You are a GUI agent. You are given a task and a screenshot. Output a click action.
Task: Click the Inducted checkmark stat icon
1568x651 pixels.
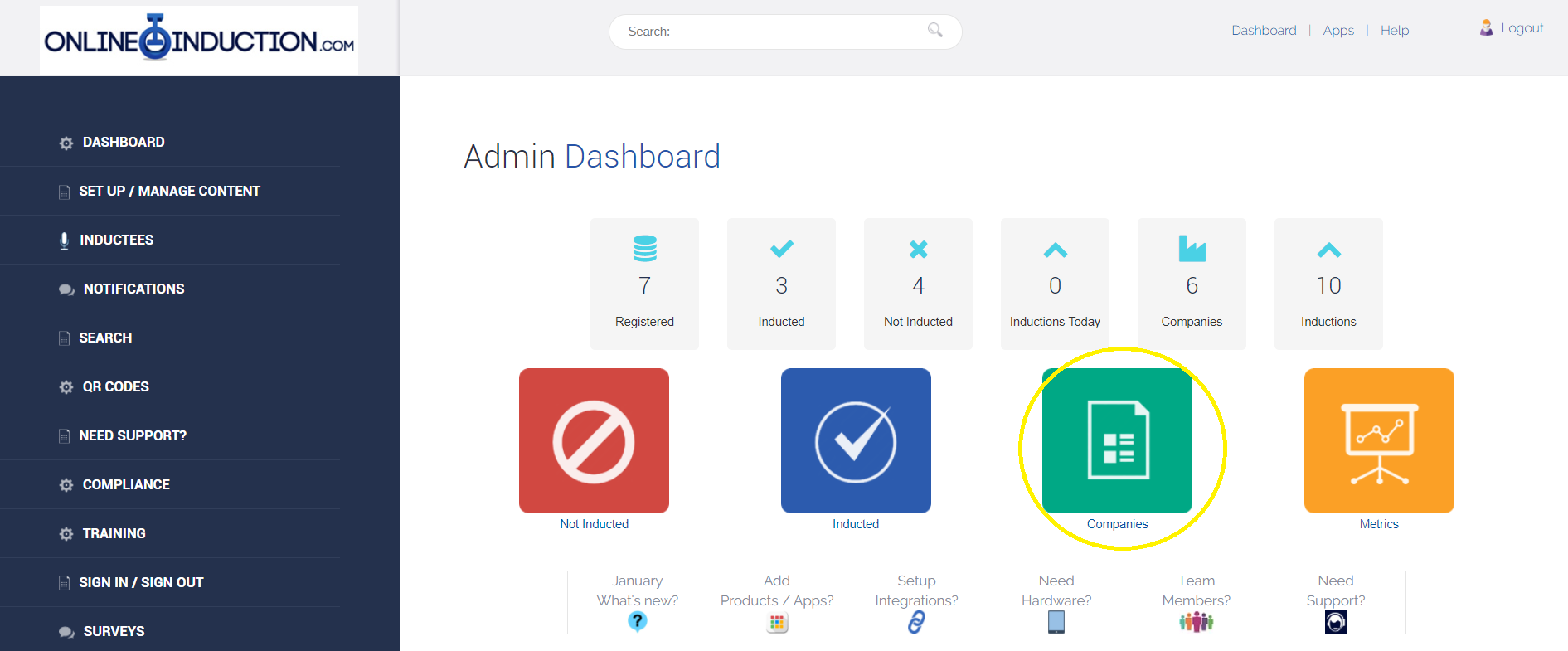781,248
